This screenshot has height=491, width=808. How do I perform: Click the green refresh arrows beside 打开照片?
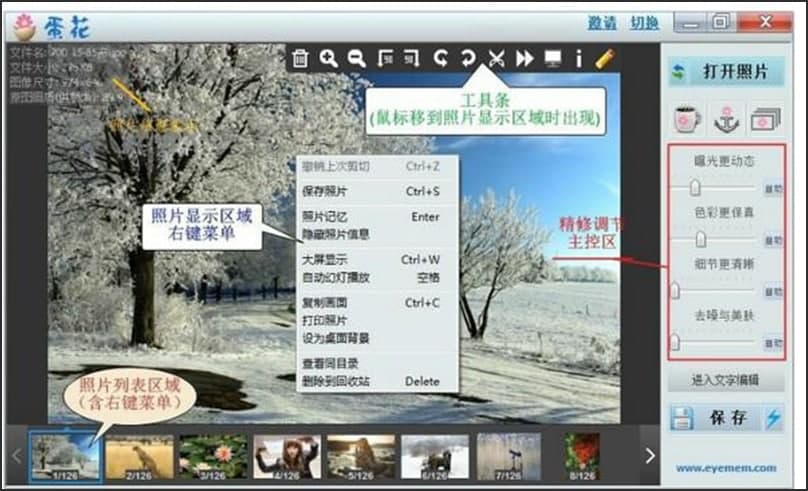point(679,72)
